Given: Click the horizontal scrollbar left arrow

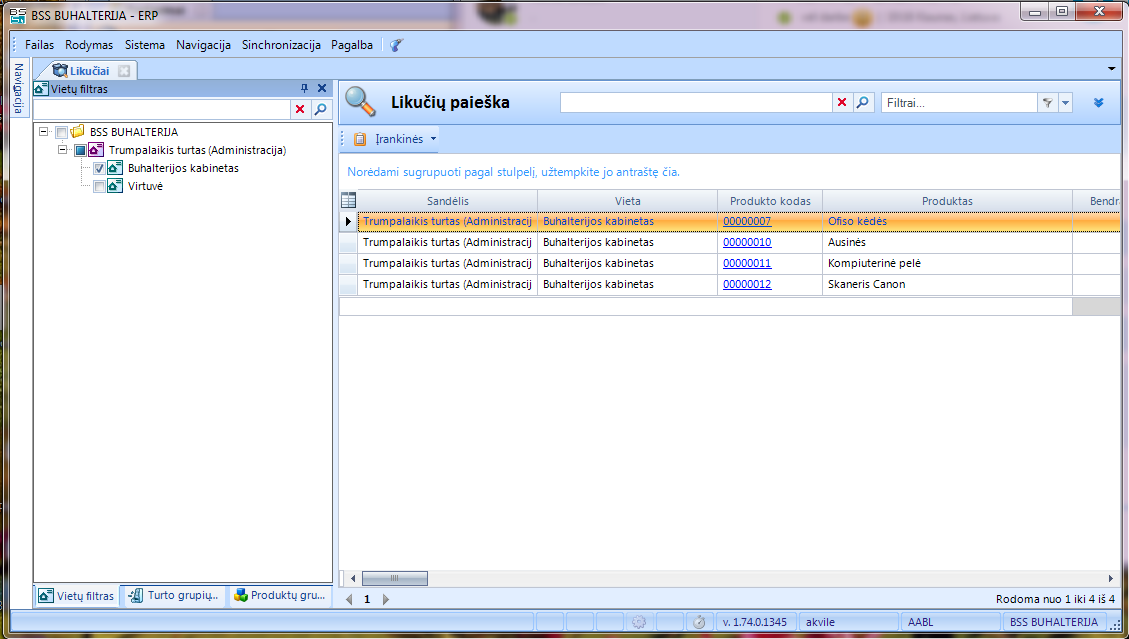Looking at the screenshot, I should [x=352, y=578].
